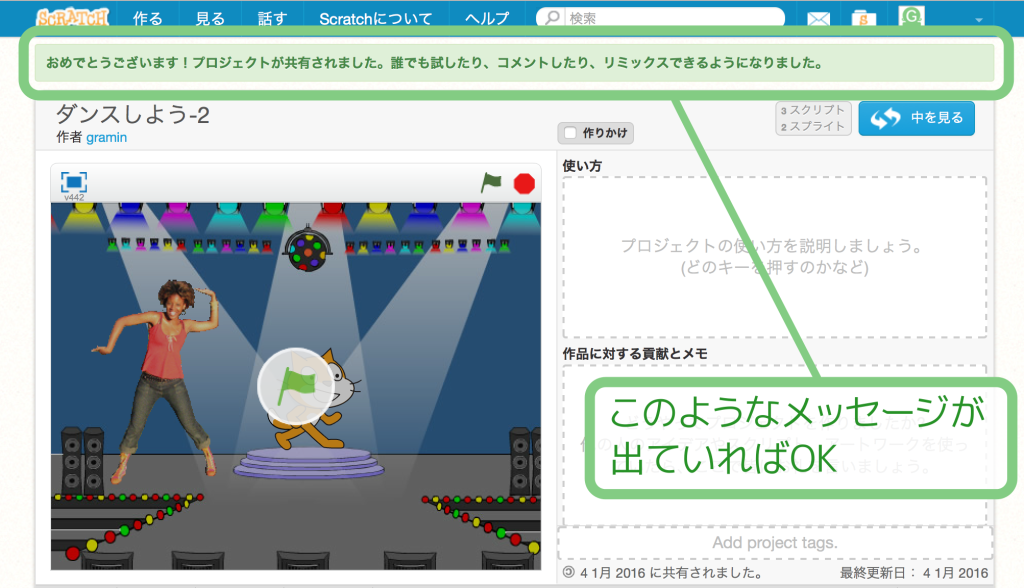Screen dimensions: 1024x588
Task: Click the dancer sprite on stage
Action: (x=158, y=379)
